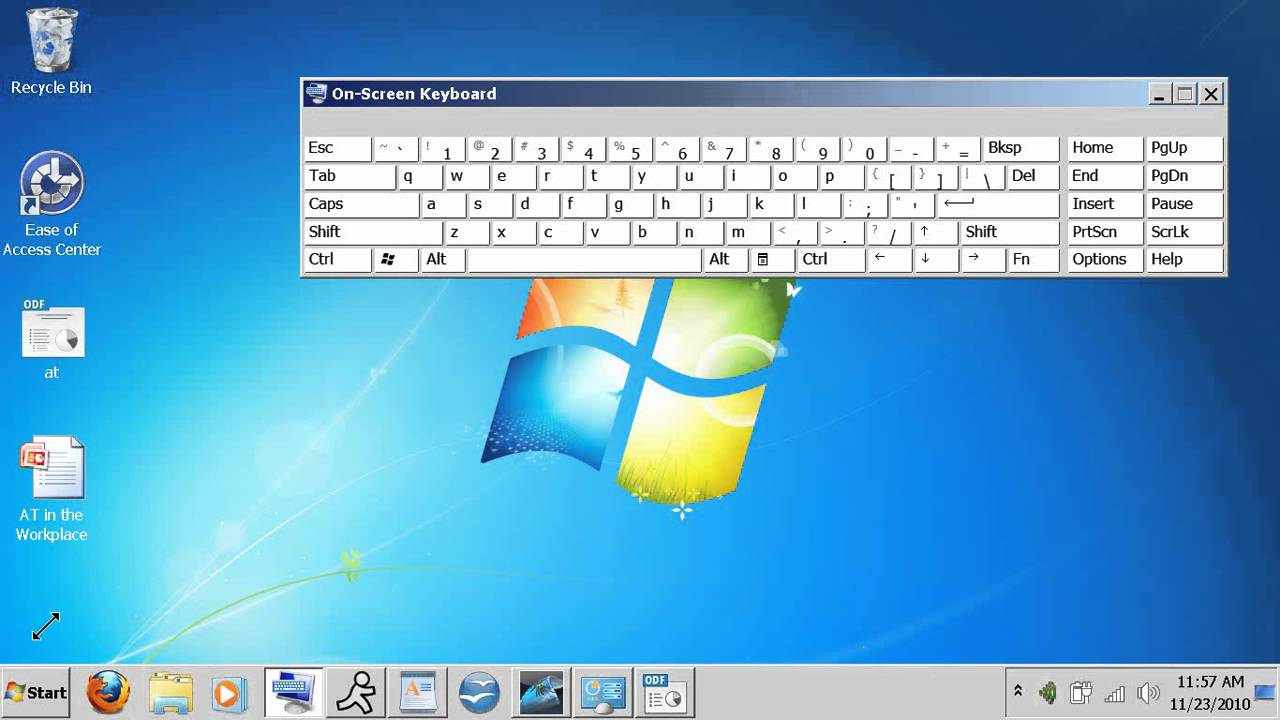Click the context menu key next to right Alt

(773, 260)
